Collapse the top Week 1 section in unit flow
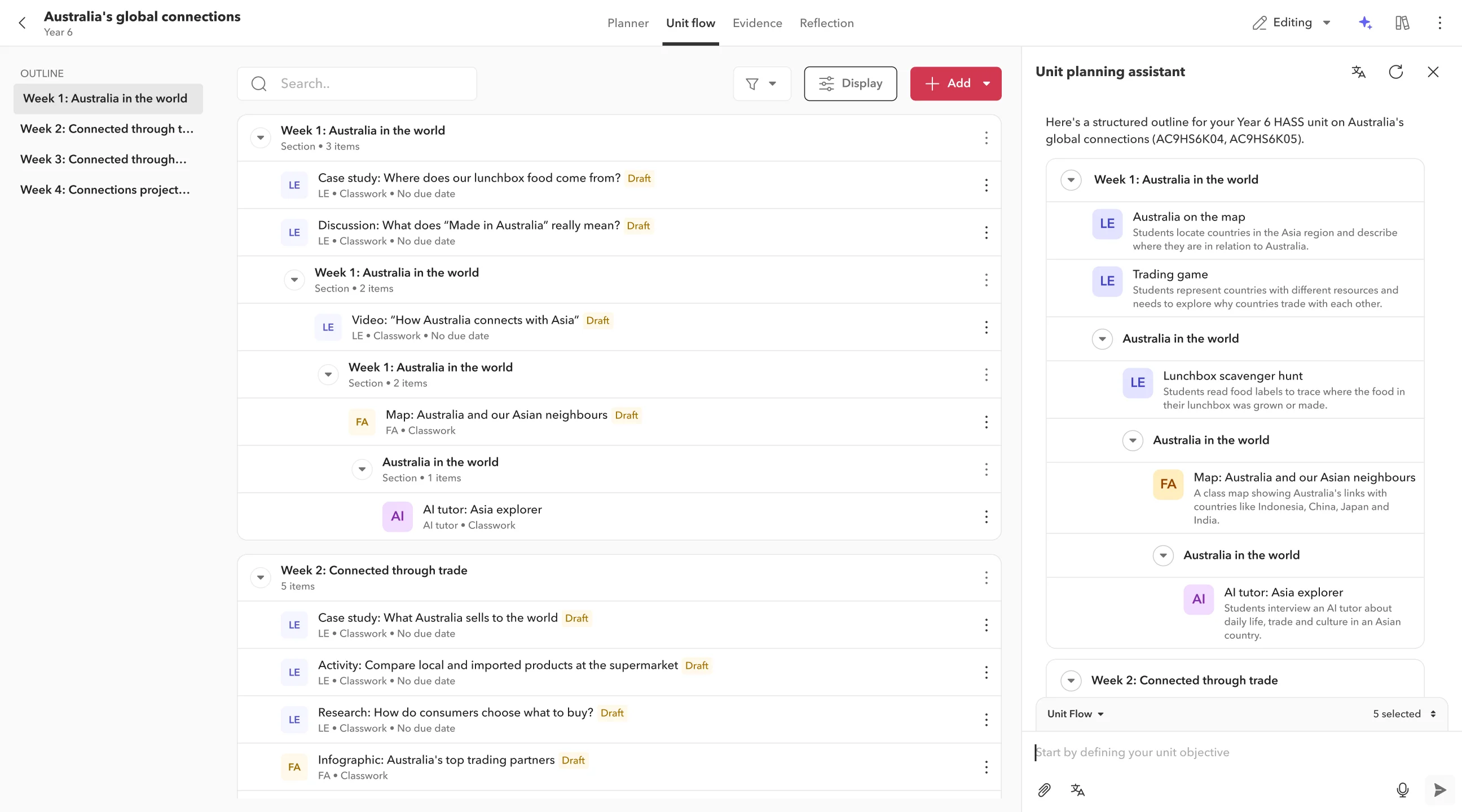Image resolution: width=1462 pixels, height=812 pixels. point(261,138)
